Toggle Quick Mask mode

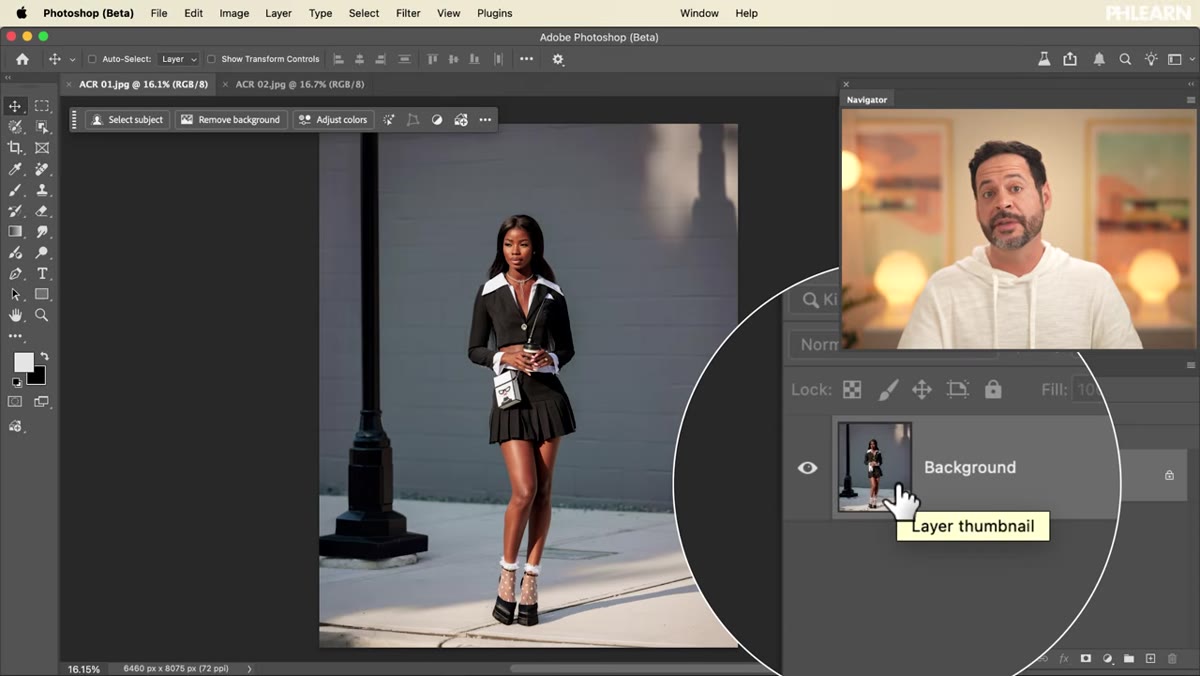tap(15, 401)
